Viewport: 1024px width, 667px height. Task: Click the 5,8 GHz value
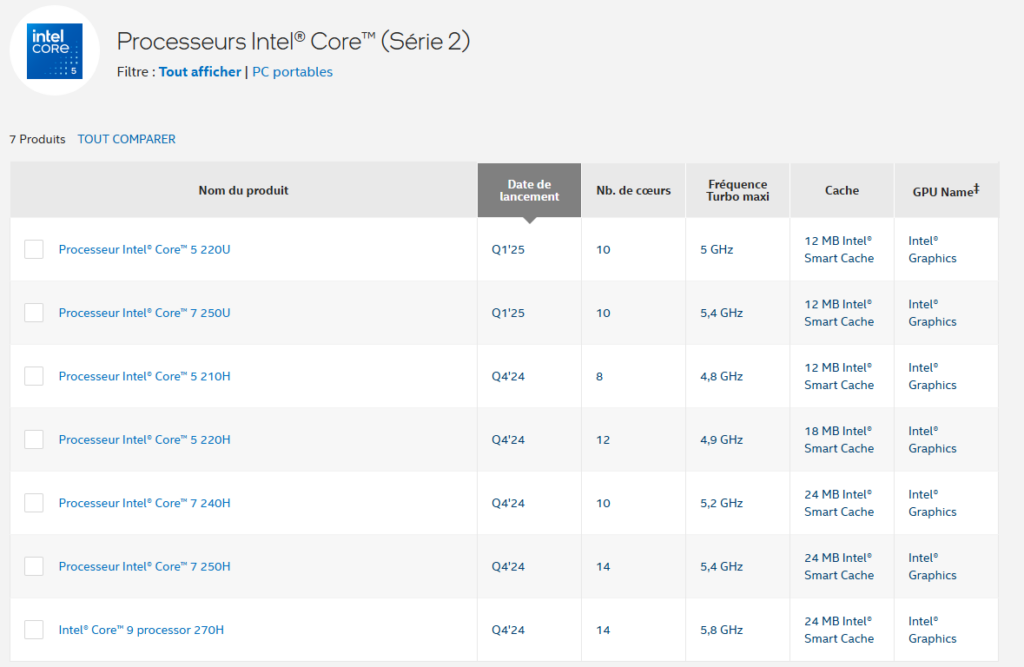pos(722,630)
